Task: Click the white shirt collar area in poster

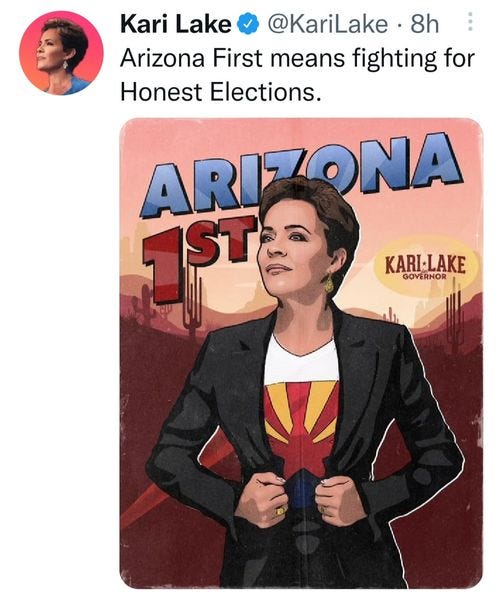Action: tap(301, 360)
